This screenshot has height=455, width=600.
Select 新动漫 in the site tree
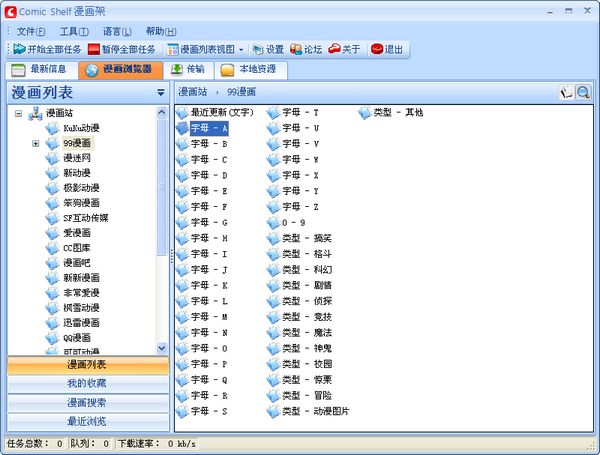(x=77, y=173)
